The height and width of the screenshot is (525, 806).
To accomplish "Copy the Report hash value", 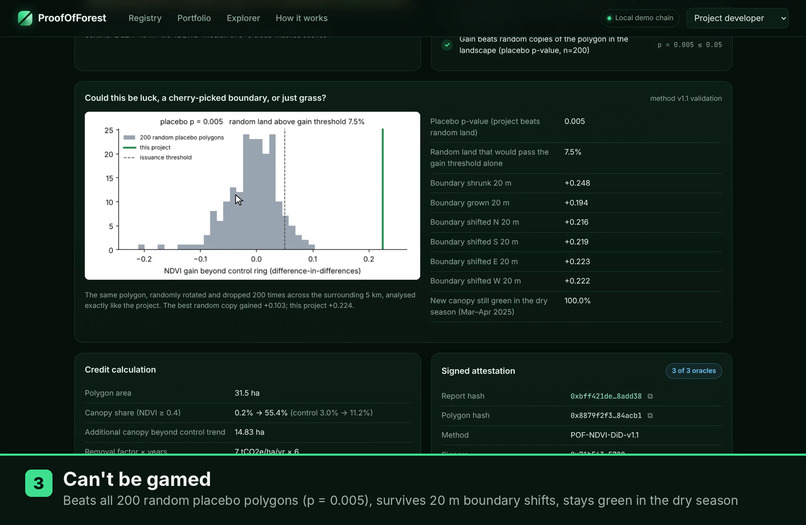I will (650, 396).
